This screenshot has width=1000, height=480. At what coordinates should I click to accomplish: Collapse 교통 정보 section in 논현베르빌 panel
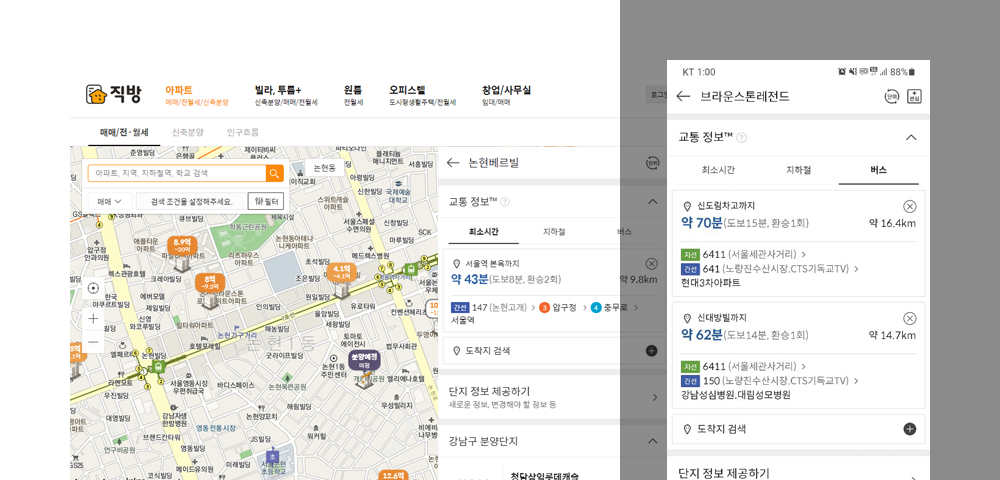point(652,202)
